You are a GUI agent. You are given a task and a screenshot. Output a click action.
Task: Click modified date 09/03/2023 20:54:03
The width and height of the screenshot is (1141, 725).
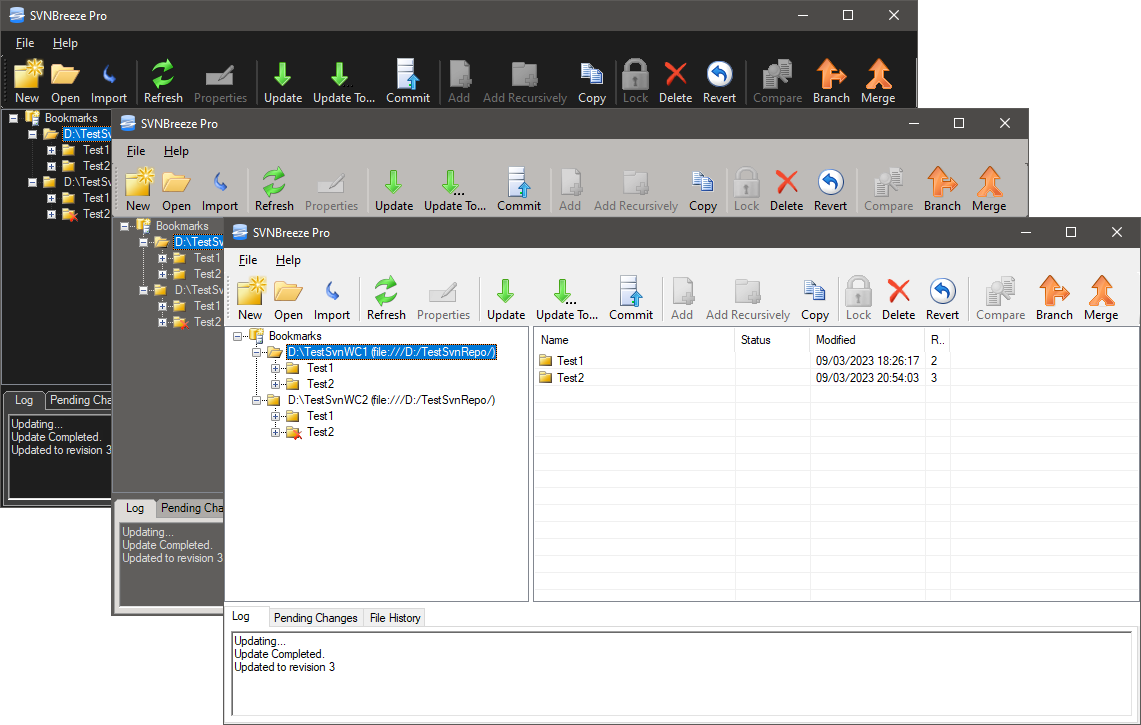(867, 378)
